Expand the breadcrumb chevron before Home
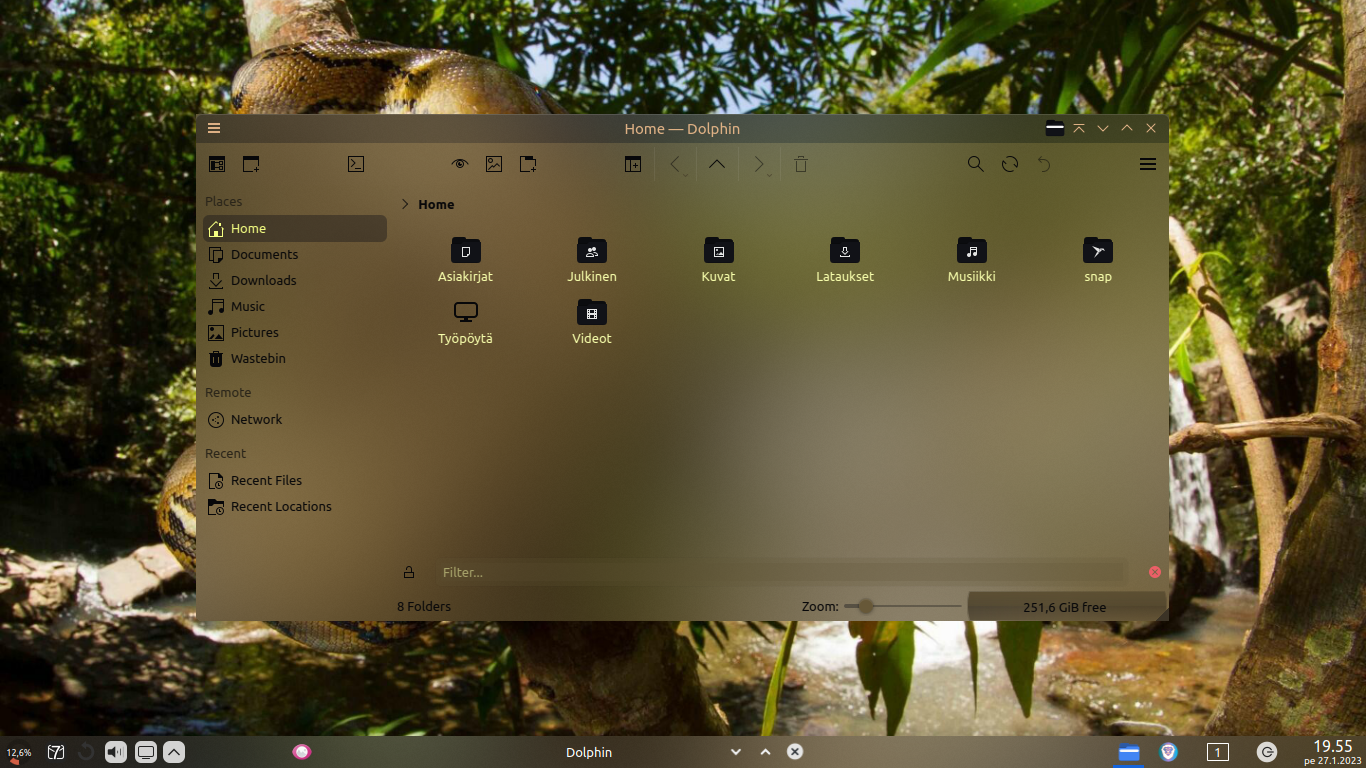Viewport: 1366px width, 768px height. click(405, 204)
